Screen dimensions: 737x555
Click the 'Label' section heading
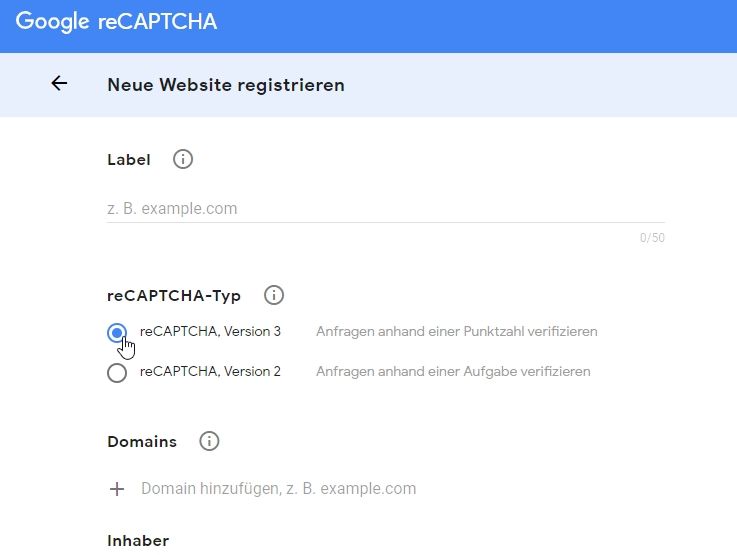[x=129, y=159]
